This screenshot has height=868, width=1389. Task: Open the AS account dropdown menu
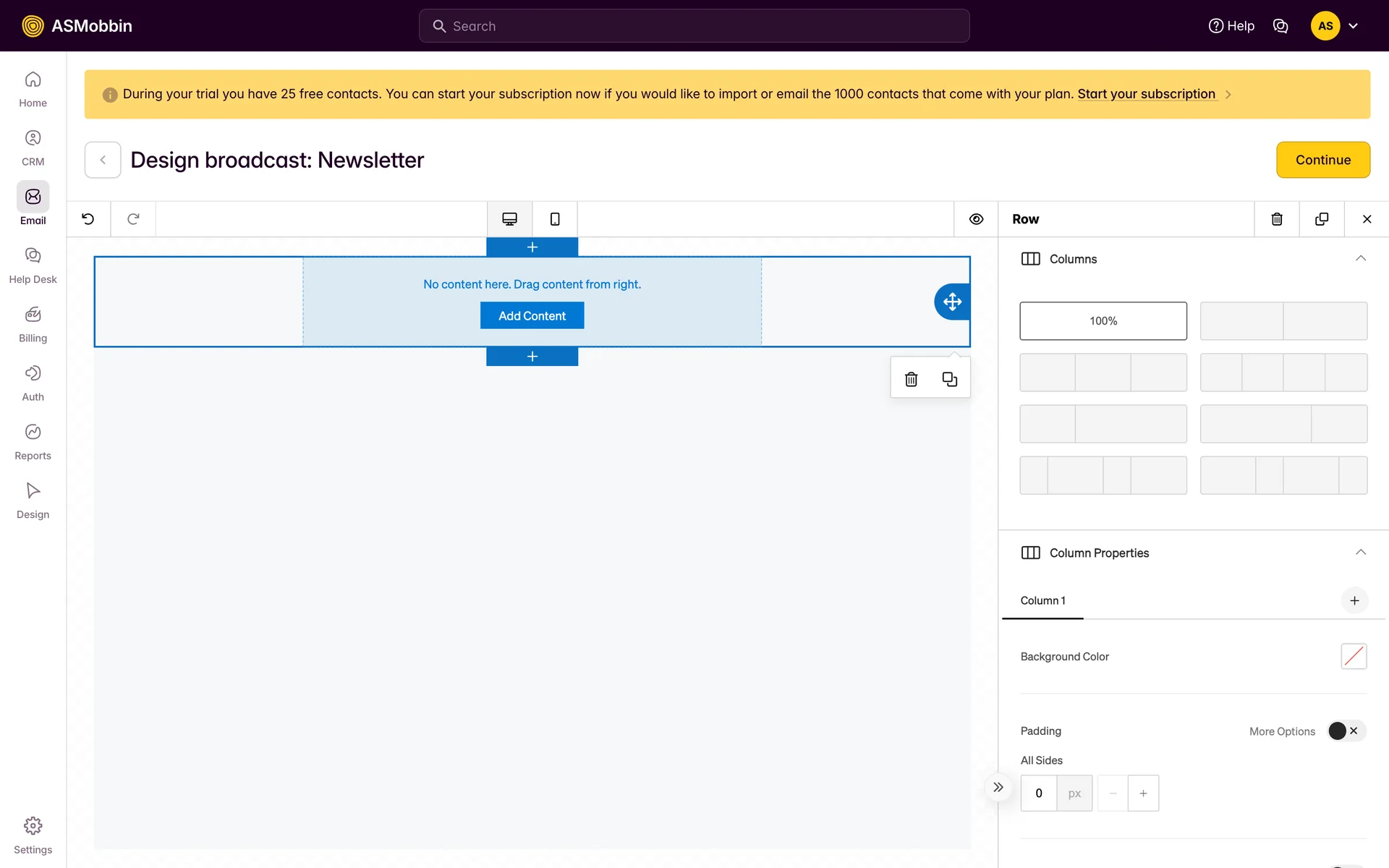coord(1353,26)
